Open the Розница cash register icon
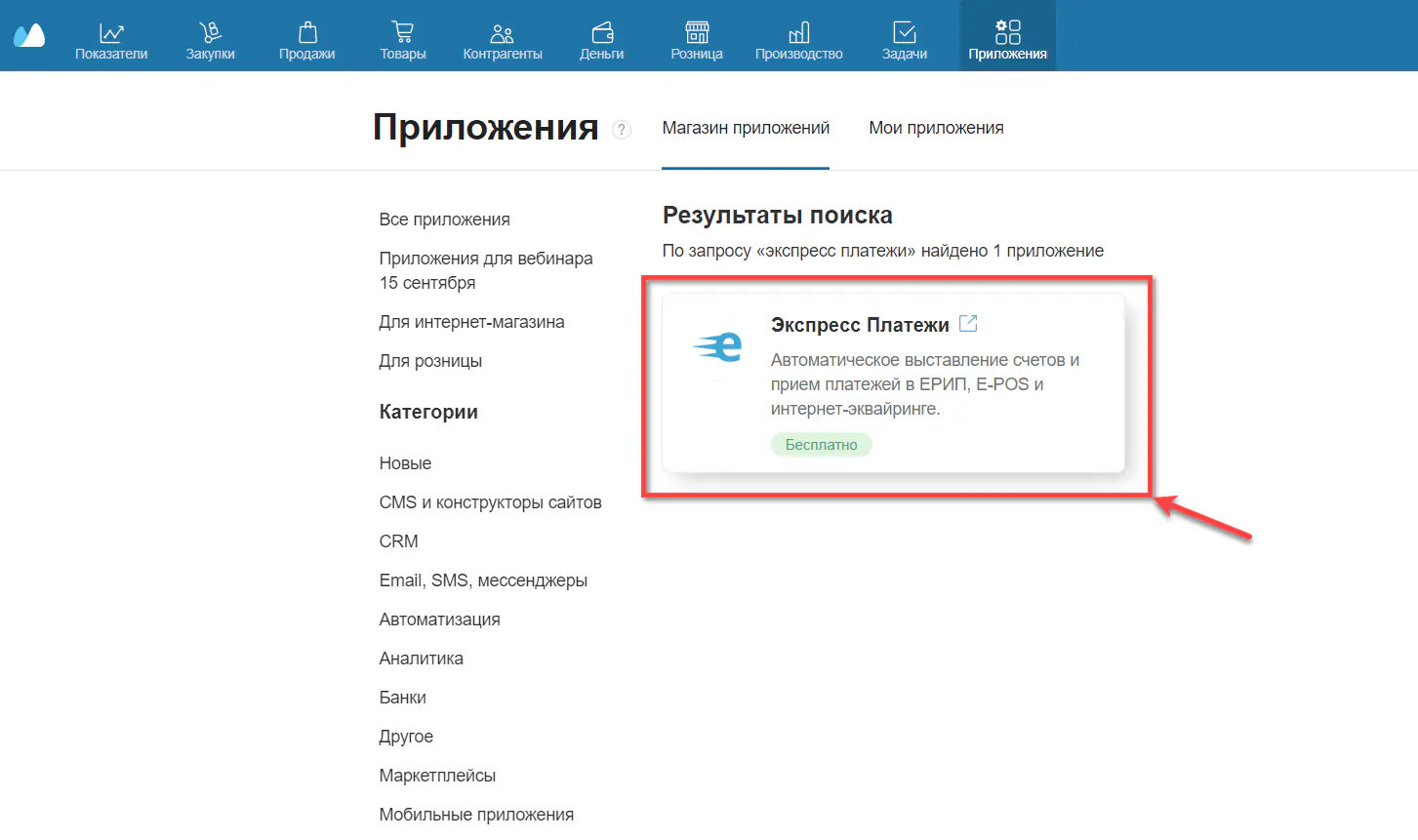 pyautogui.click(x=696, y=26)
